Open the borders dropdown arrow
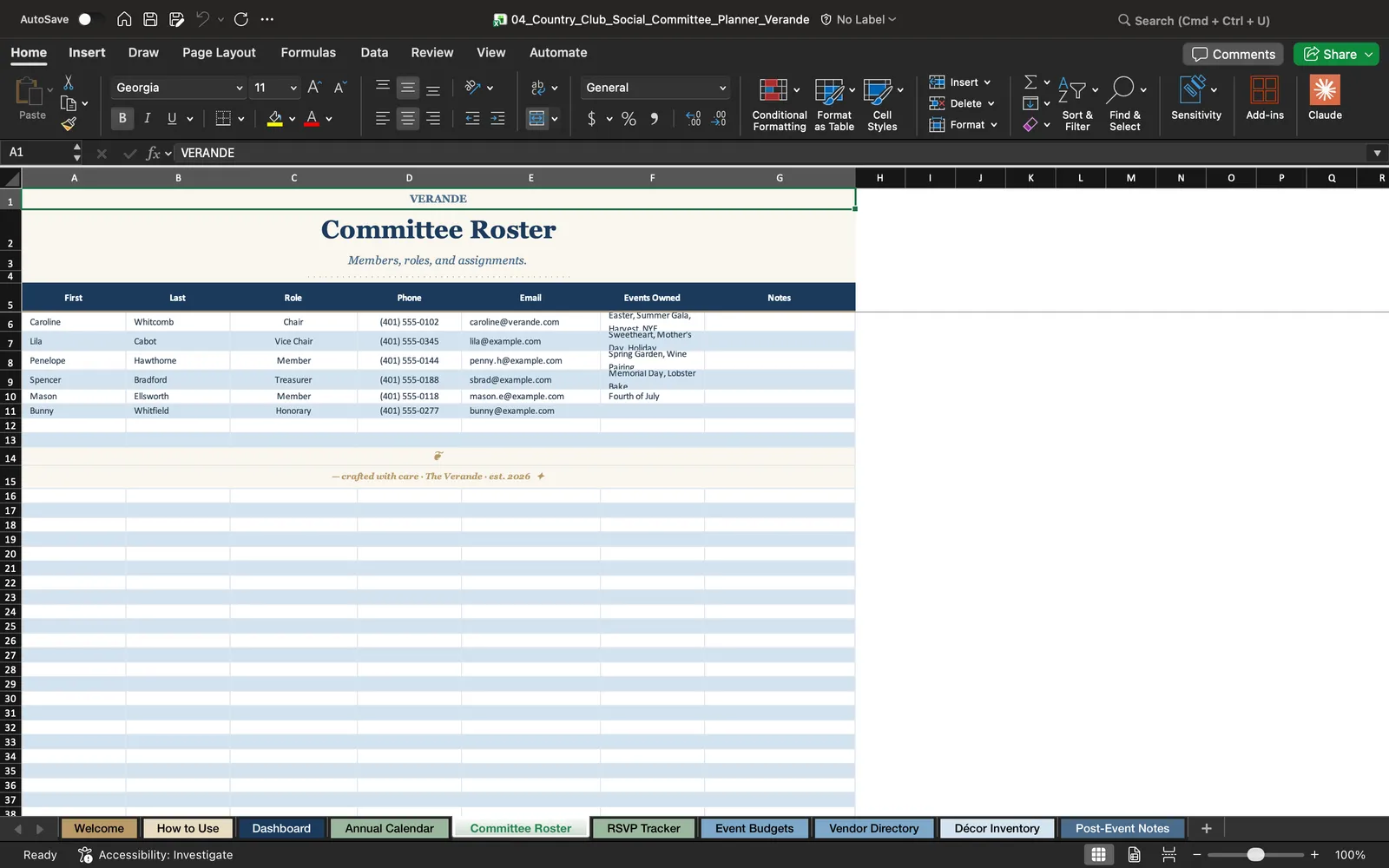This screenshot has width=1389, height=868. point(241,119)
